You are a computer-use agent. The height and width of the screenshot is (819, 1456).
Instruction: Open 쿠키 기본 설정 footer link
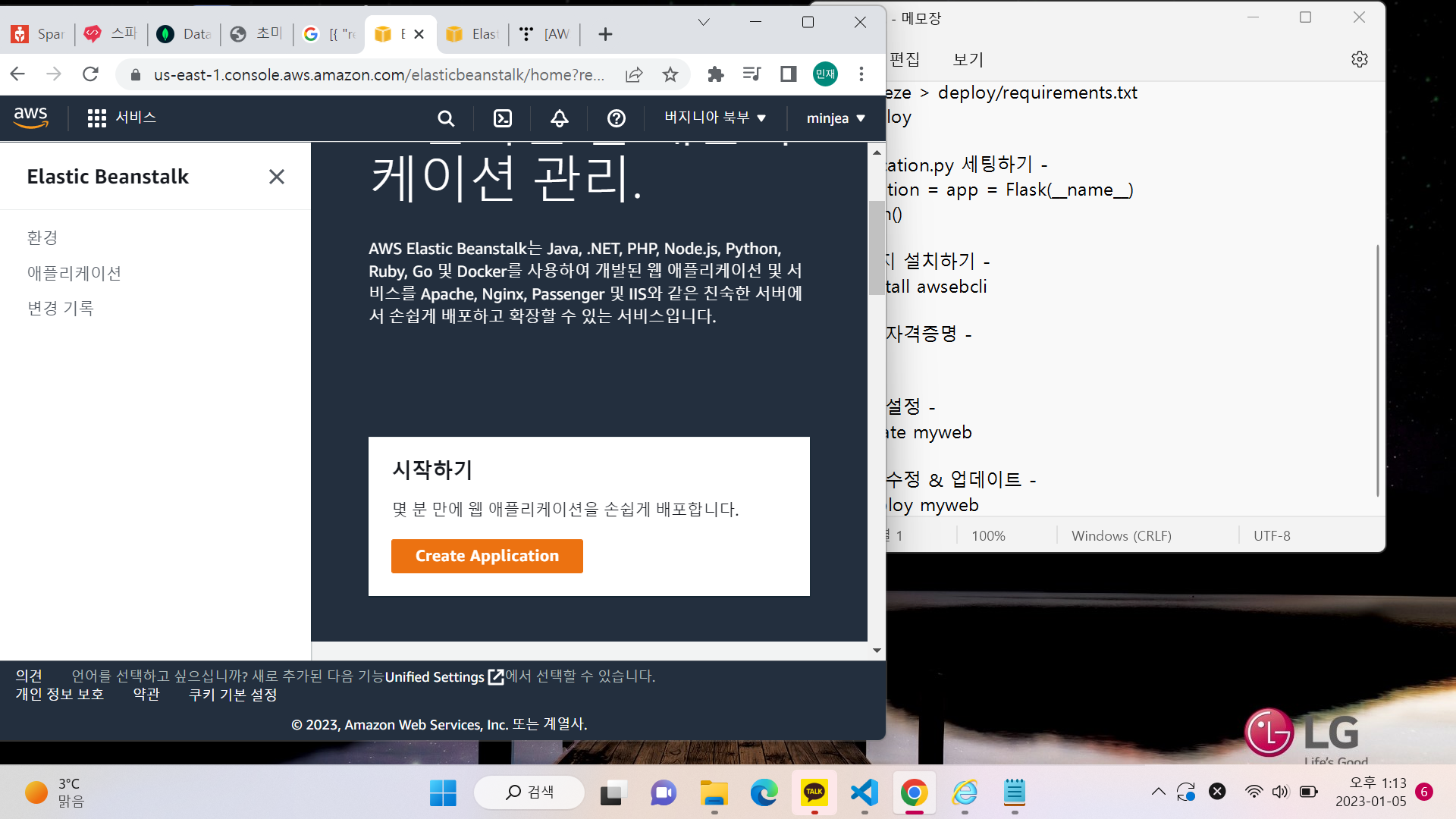tap(233, 695)
